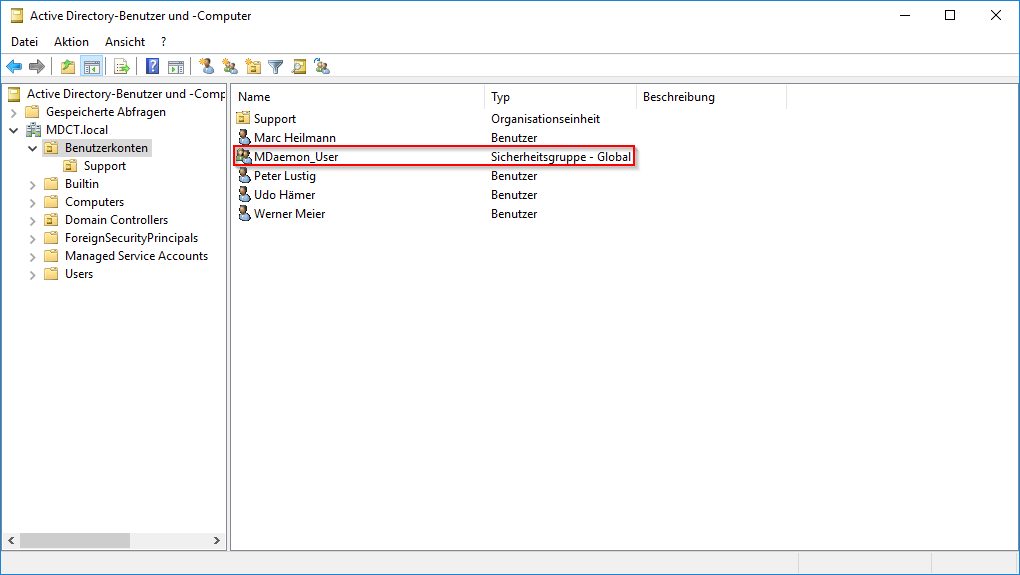Open the Ansicht menu
This screenshot has width=1020, height=575.
(x=125, y=42)
